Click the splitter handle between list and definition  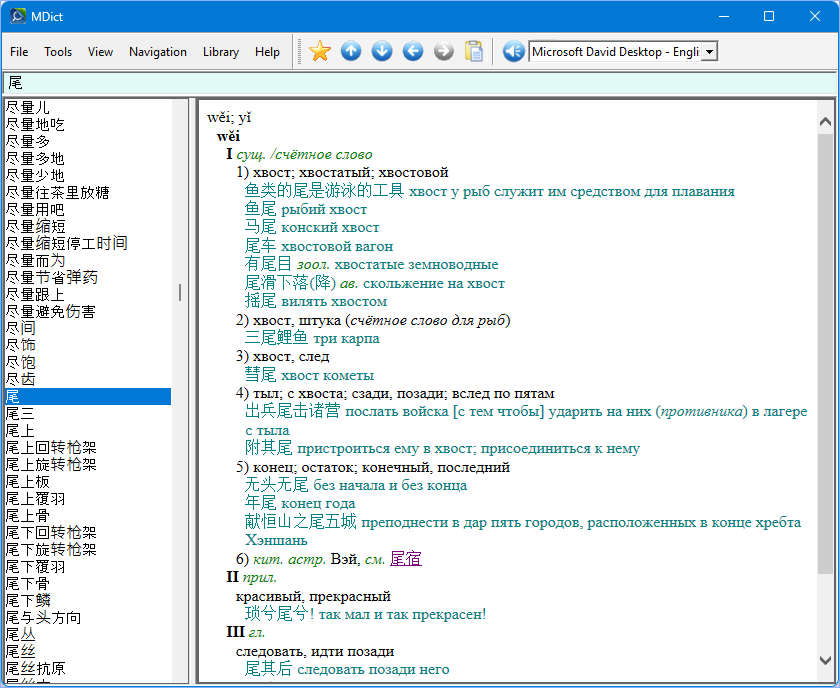click(180, 292)
